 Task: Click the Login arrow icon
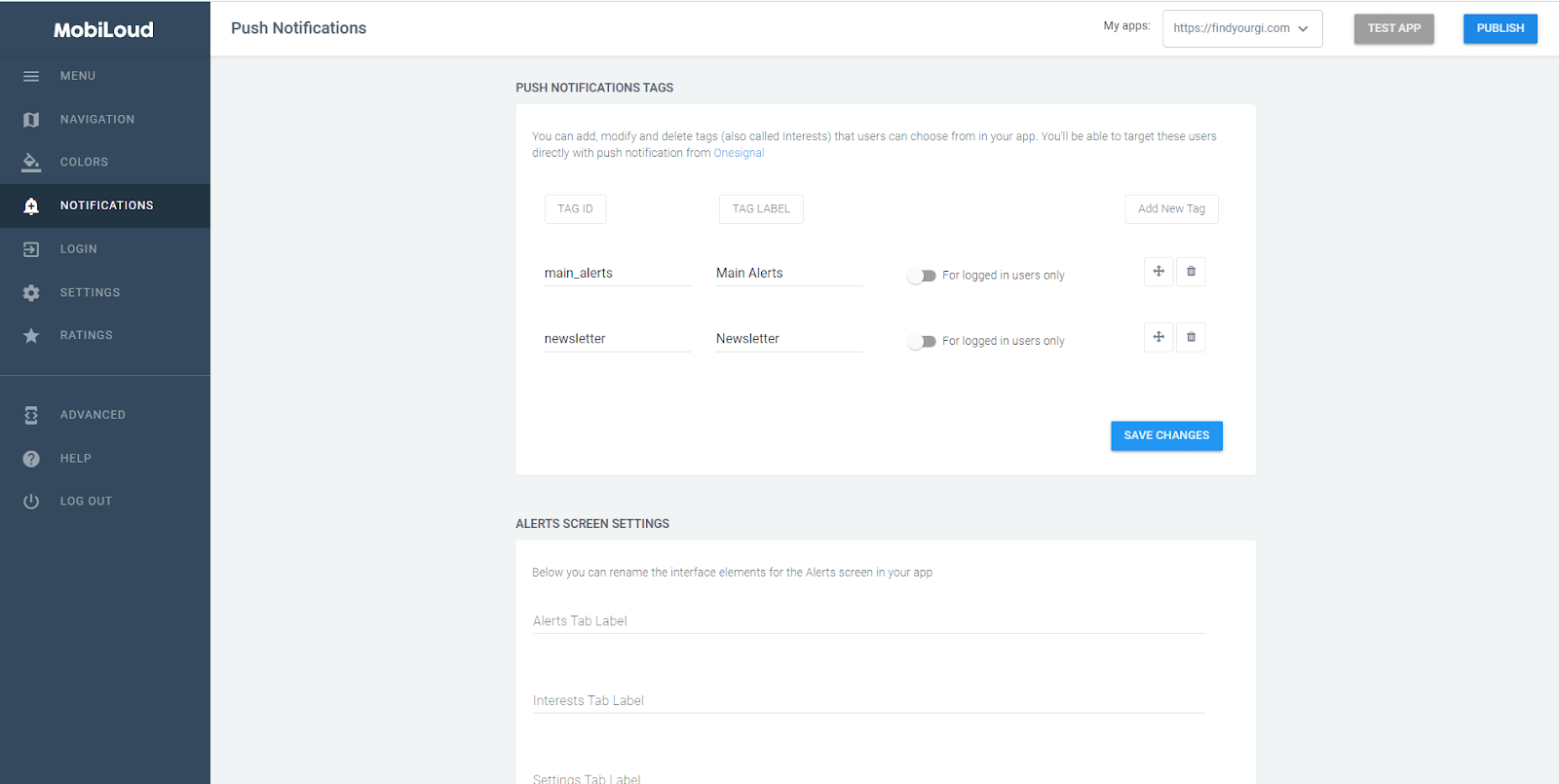[x=31, y=249]
